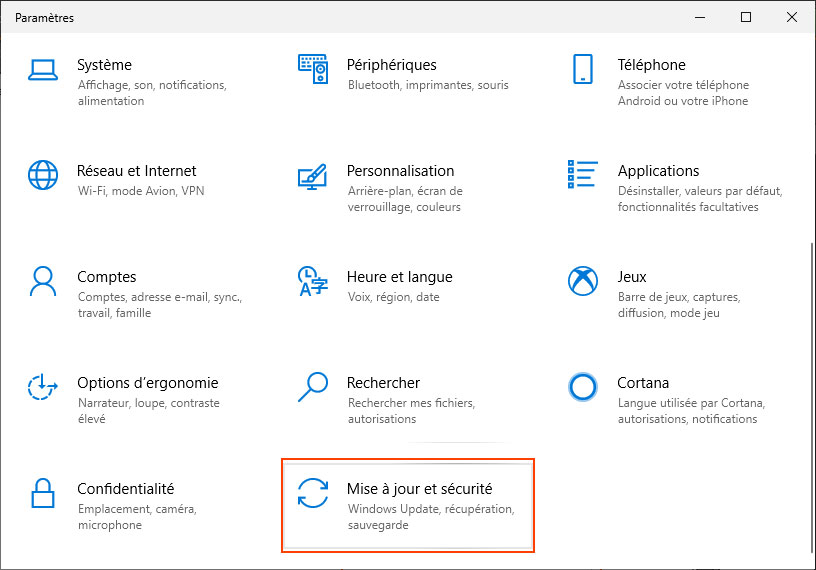Click the Cortana circle icon

583,388
